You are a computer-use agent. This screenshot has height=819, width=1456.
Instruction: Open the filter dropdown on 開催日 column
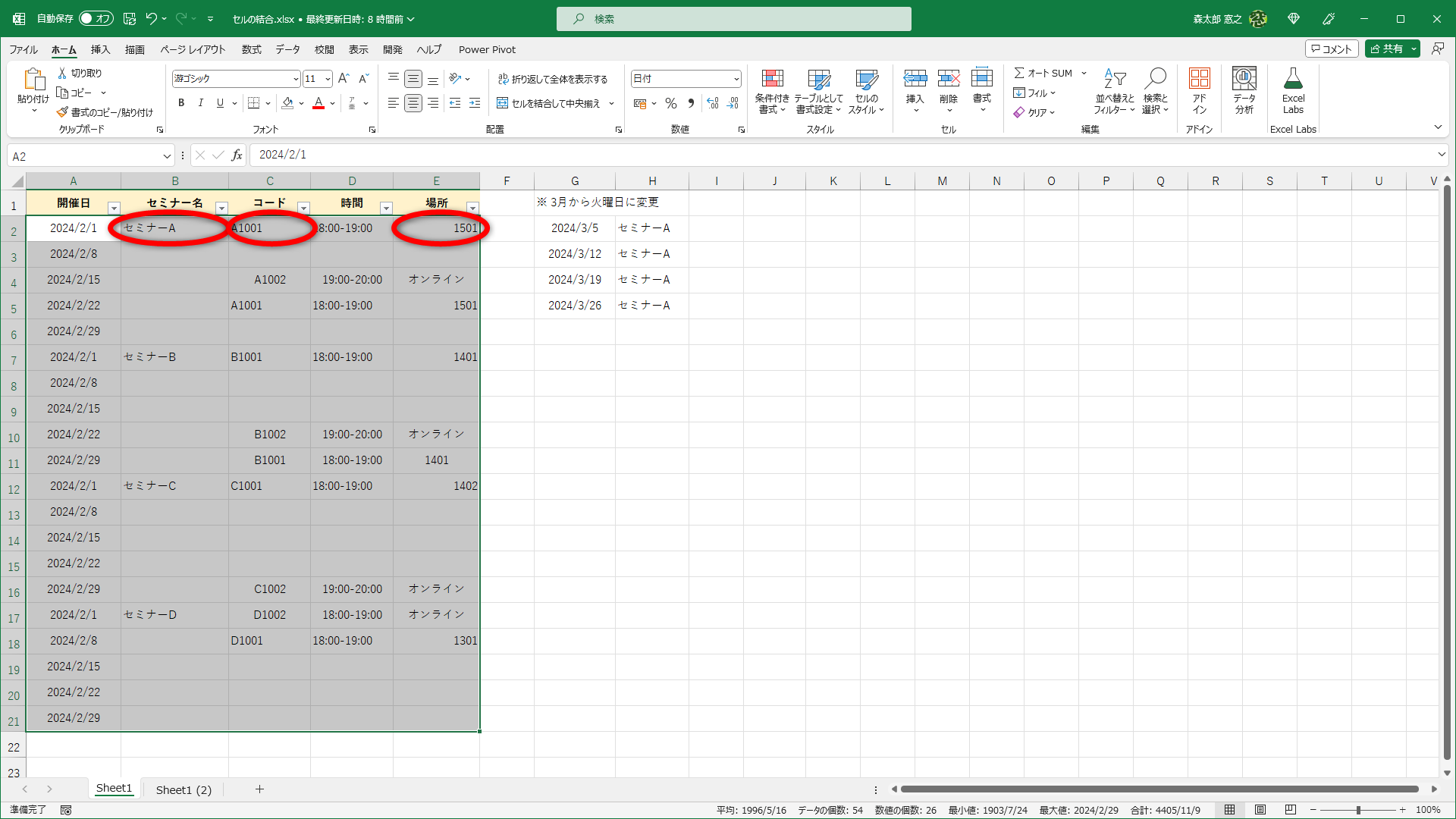click(115, 207)
